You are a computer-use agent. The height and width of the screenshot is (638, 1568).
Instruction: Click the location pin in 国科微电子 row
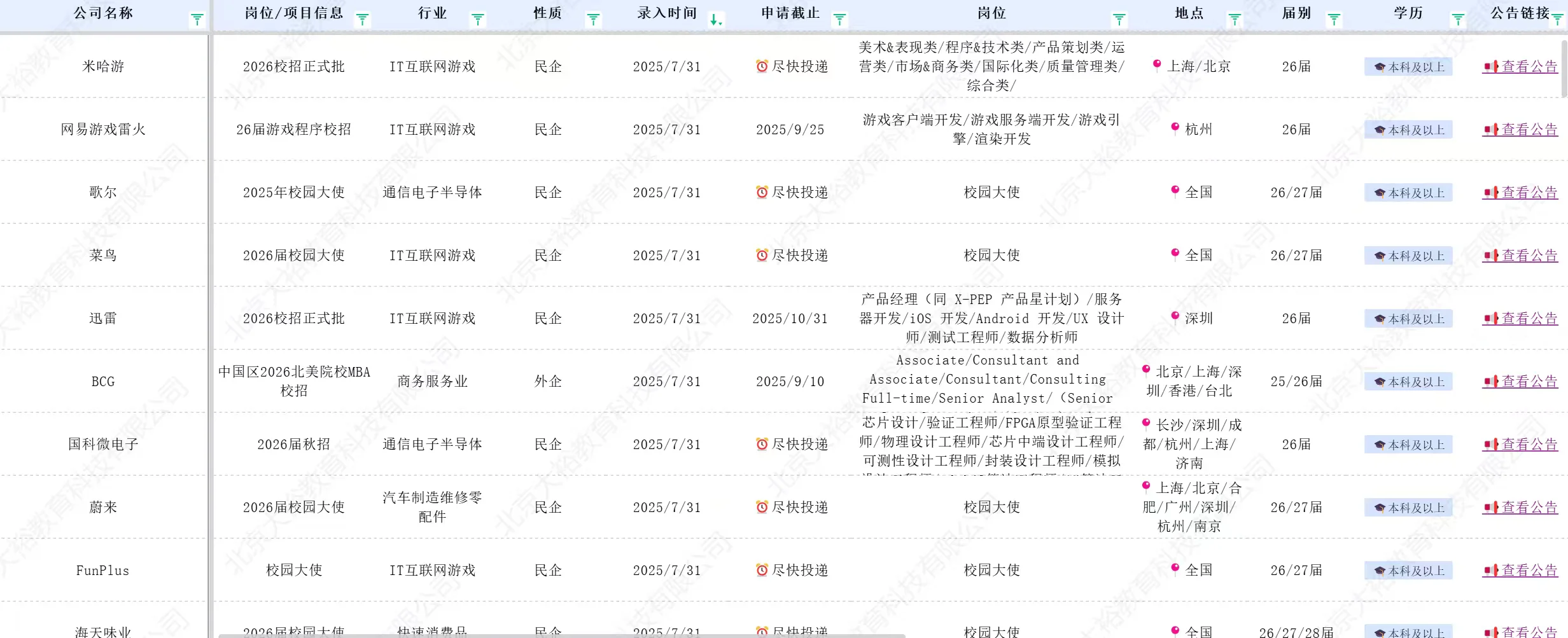click(x=1146, y=424)
